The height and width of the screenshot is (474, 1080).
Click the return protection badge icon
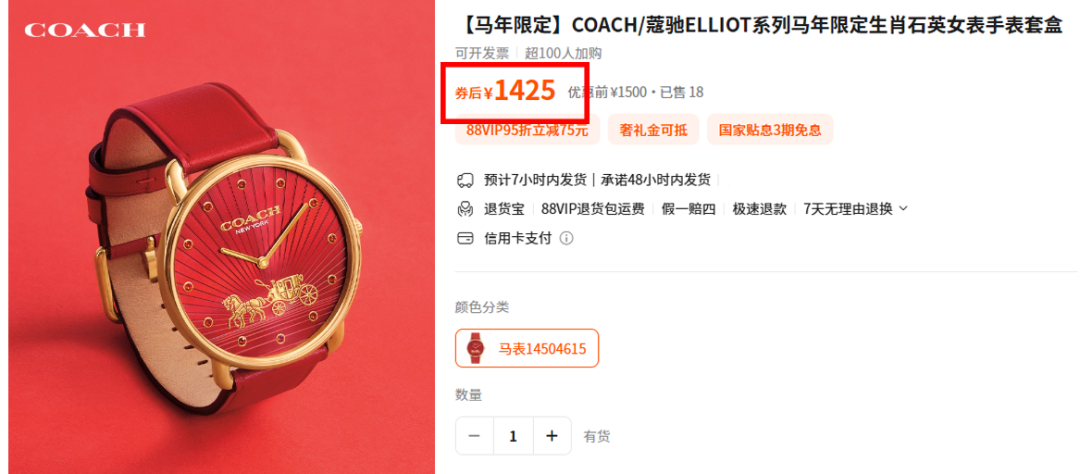[466, 209]
